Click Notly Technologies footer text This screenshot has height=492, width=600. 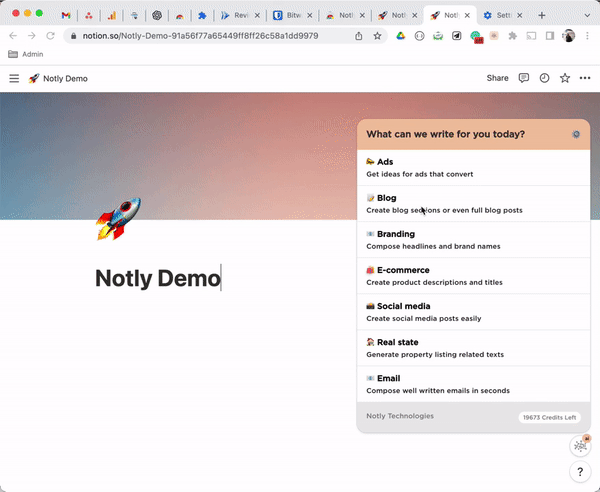[400, 416]
